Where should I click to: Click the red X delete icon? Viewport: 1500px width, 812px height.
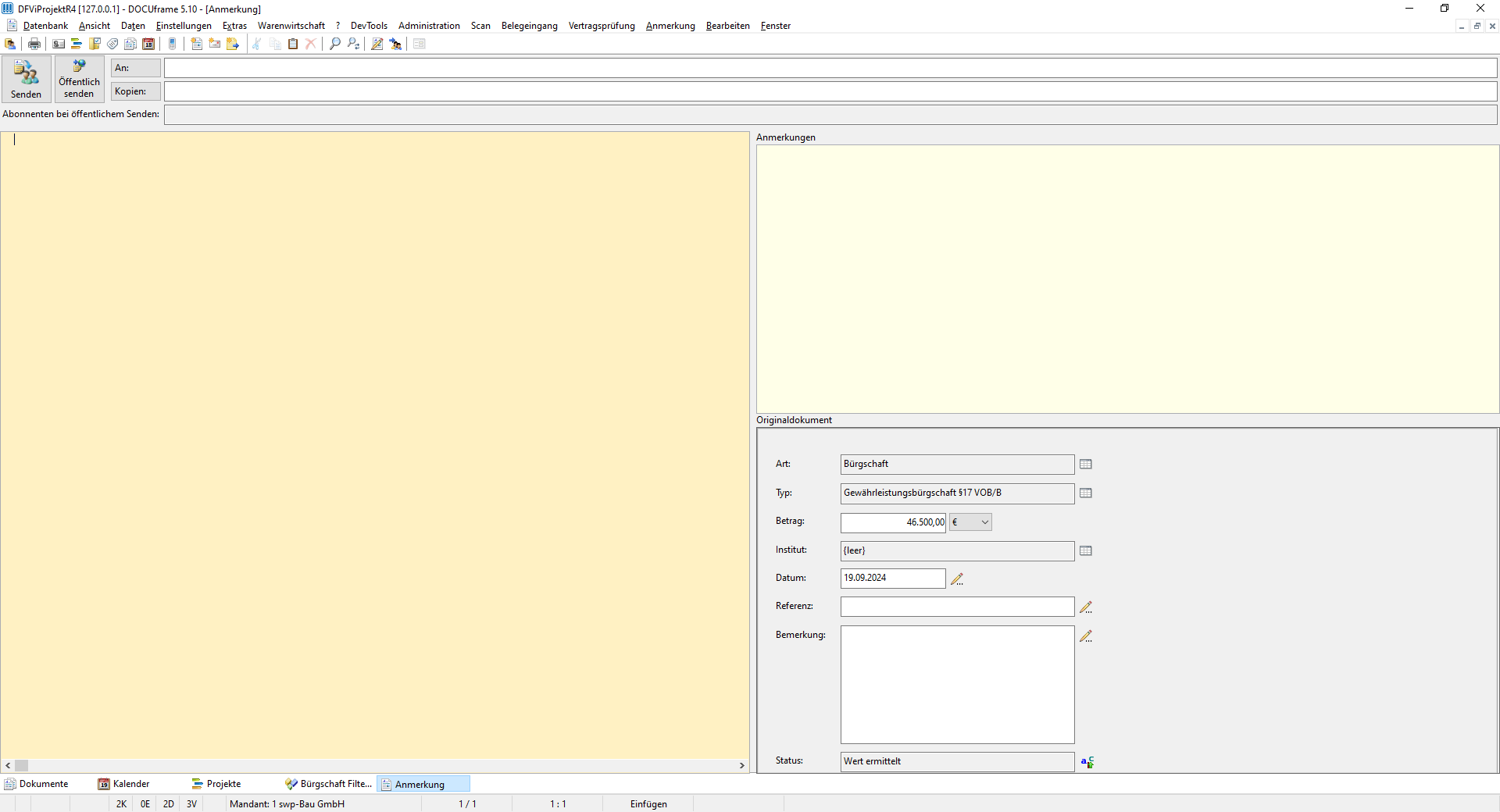(311, 44)
